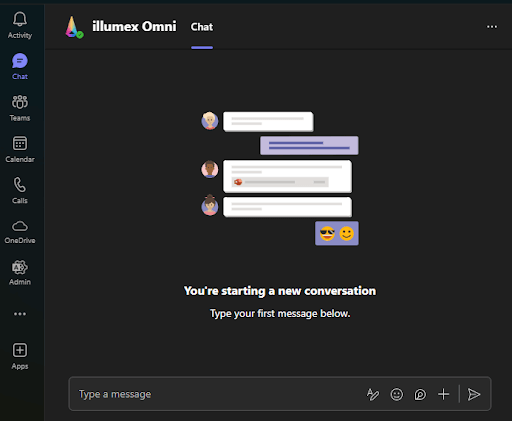Viewport: 512px width, 421px height.
Task: Open the Teams section
Action: (x=20, y=102)
